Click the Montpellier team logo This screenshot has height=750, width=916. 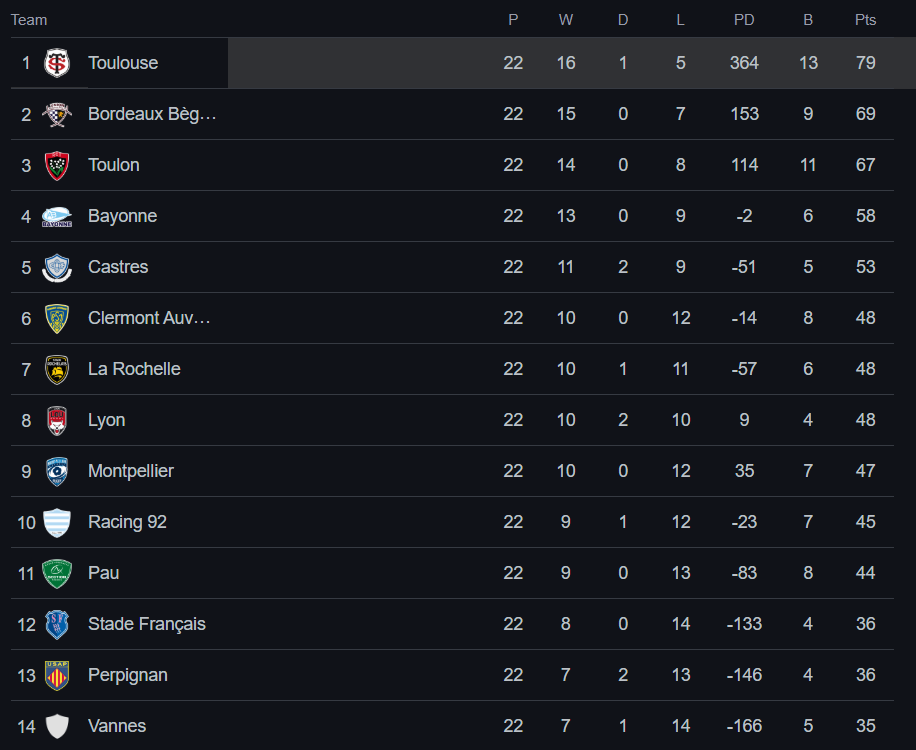click(x=57, y=471)
